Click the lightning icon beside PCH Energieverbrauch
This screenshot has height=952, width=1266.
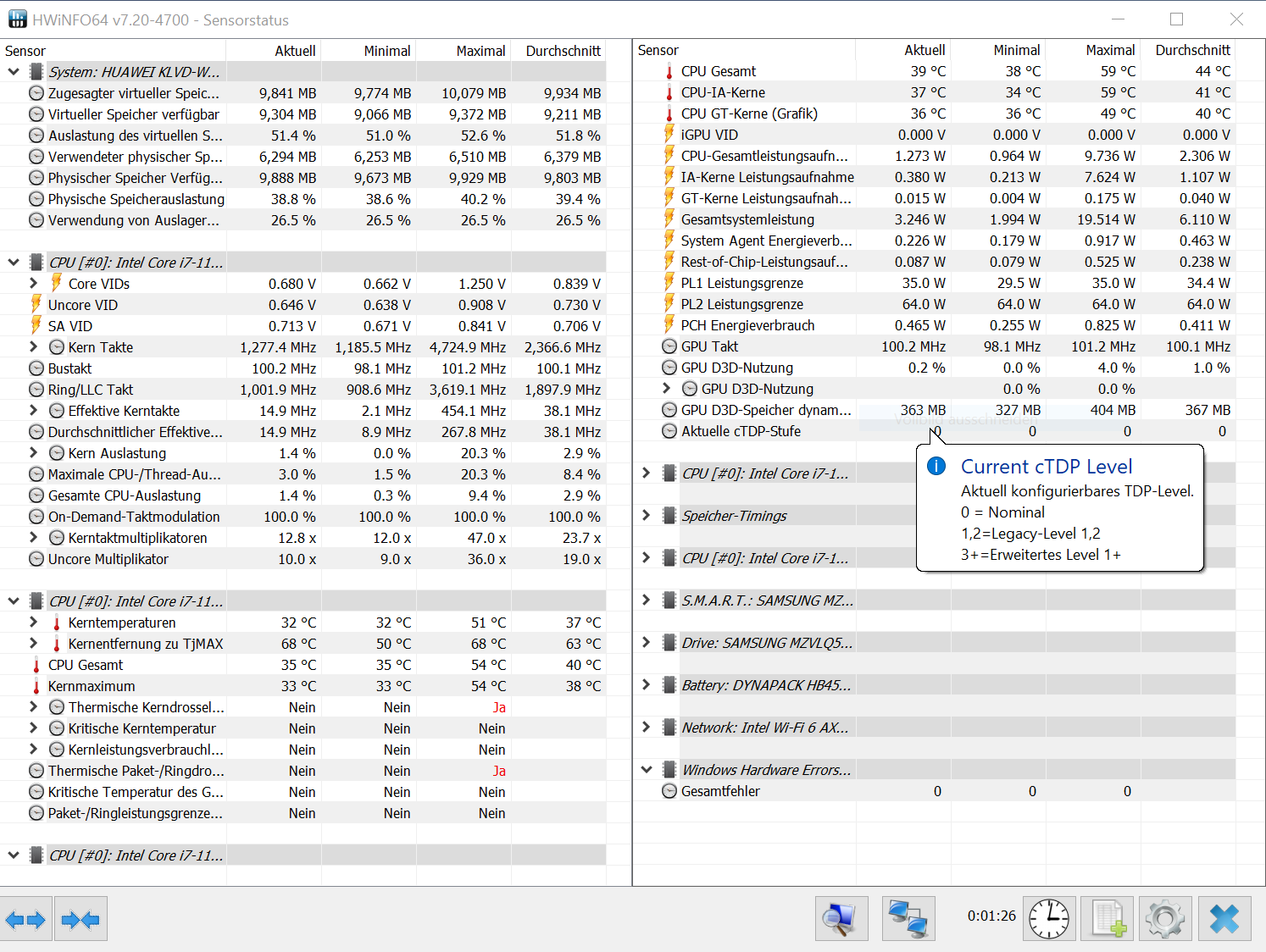pos(669,324)
